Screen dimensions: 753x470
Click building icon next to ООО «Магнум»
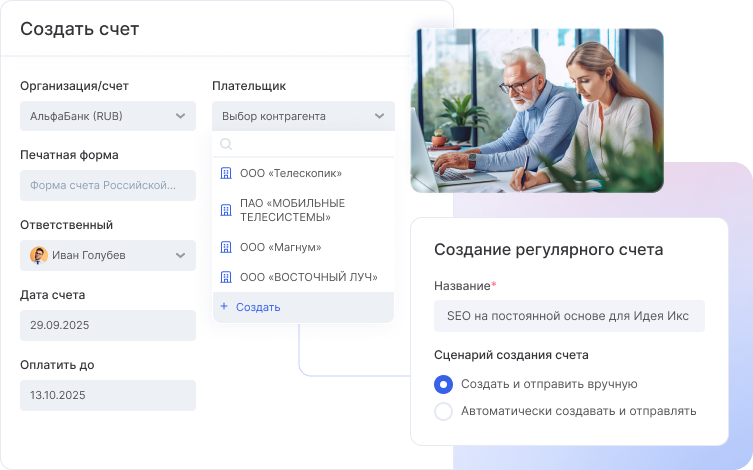click(225, 247)
